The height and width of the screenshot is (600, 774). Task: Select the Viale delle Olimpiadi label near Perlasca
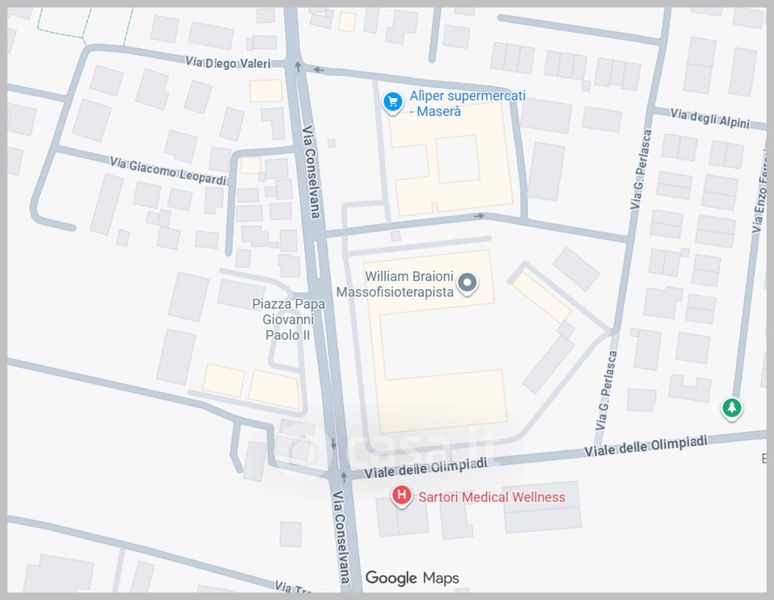646,446
